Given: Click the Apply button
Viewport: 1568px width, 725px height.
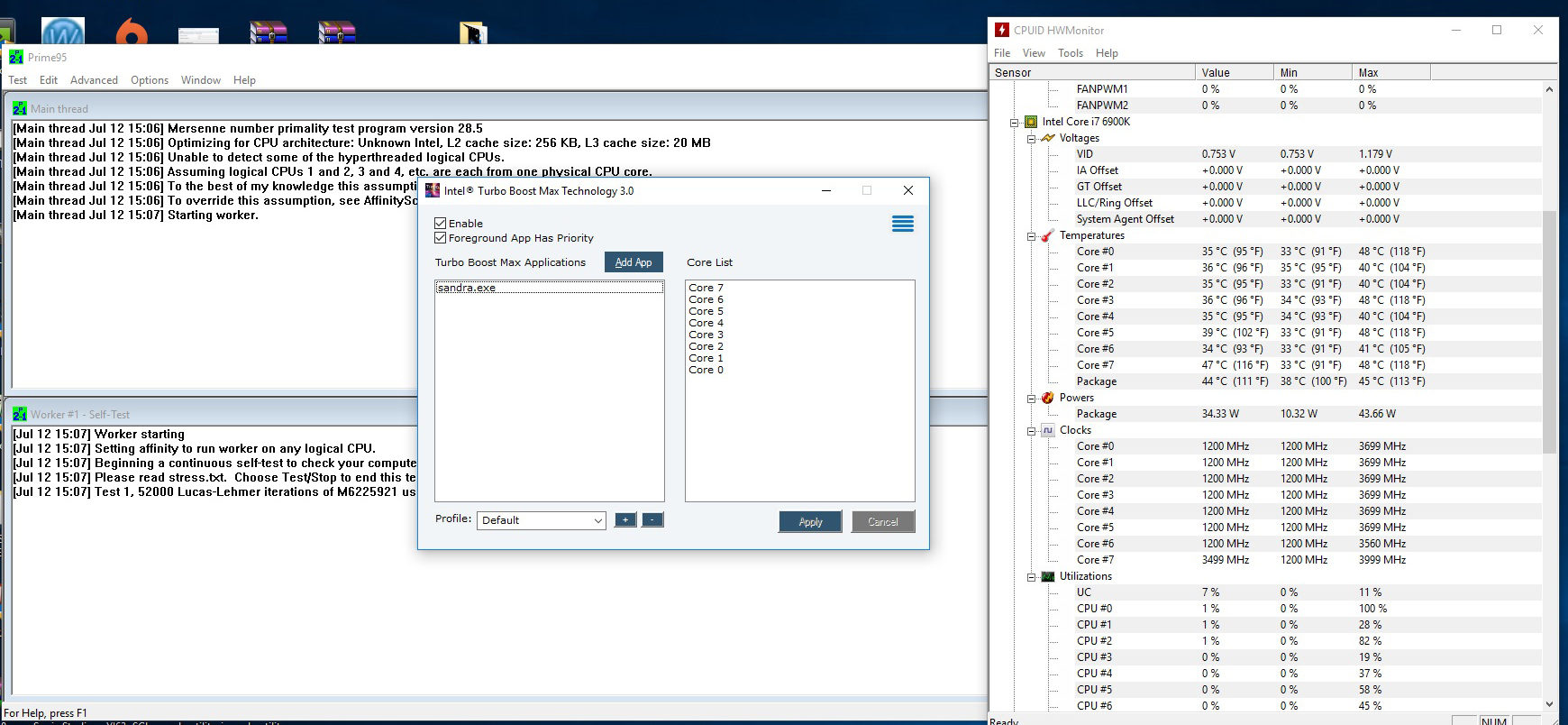Looking at the screenshot, I should pos(810,521).
